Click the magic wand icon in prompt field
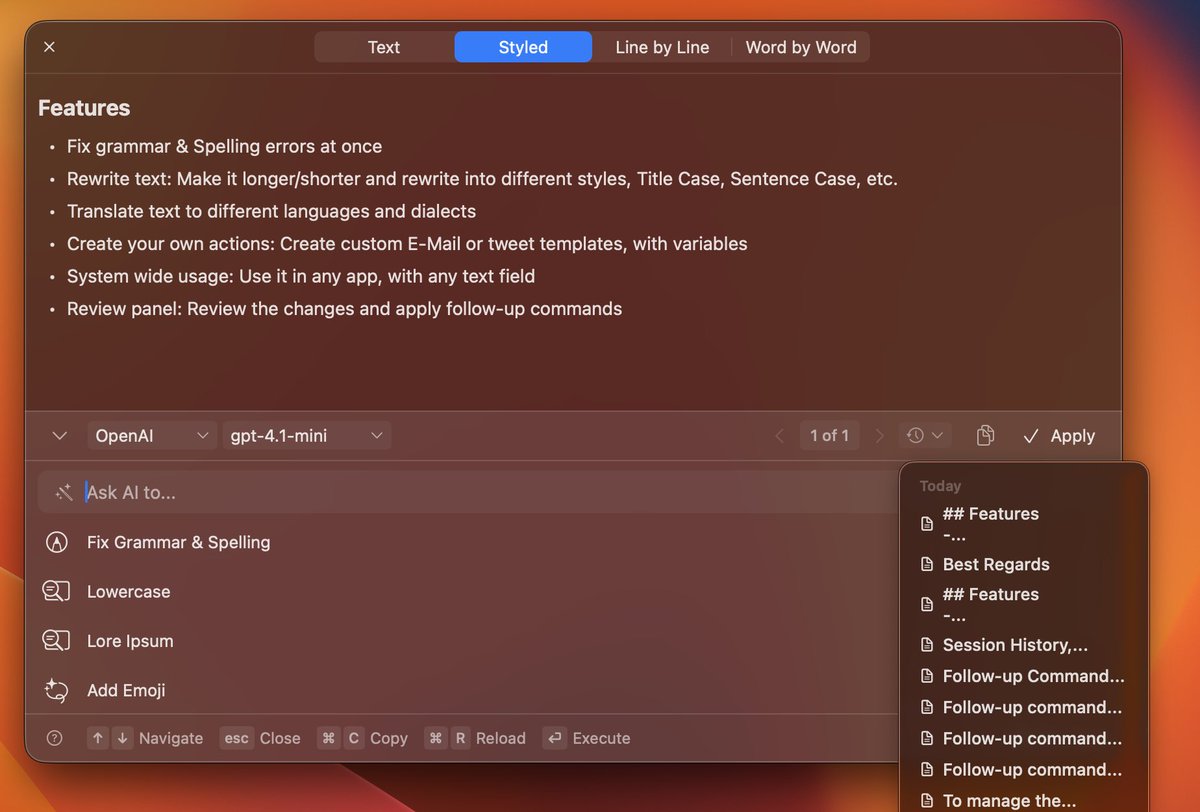1200x812 pixels. (x=64, y=492)
